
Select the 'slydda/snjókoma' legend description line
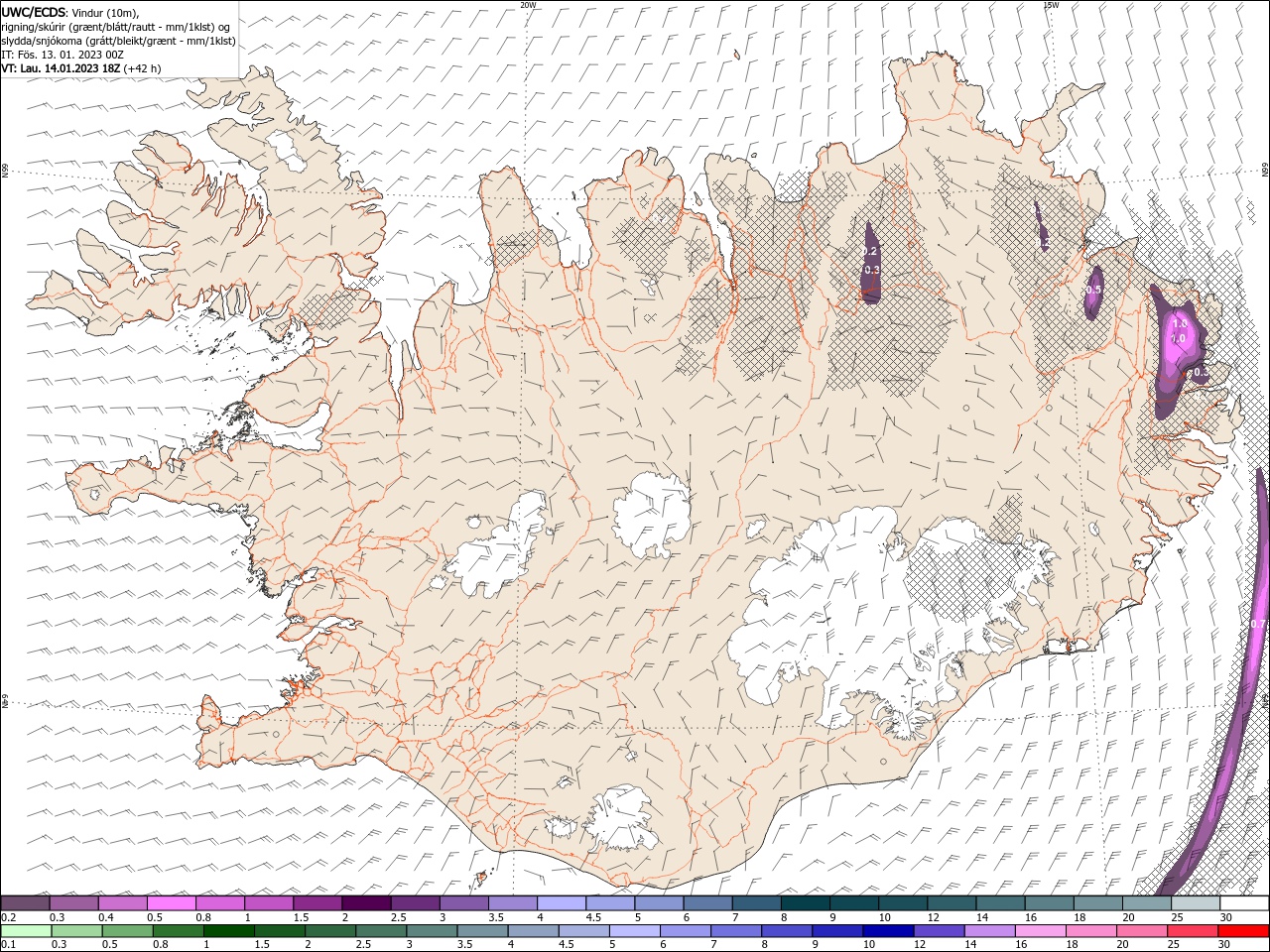pyautogui.click(x=118, y=41)
